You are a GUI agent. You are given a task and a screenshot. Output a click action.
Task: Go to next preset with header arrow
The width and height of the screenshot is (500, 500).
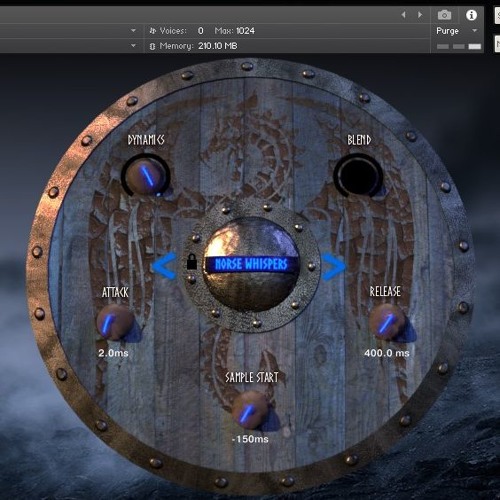tap(420, 15)
